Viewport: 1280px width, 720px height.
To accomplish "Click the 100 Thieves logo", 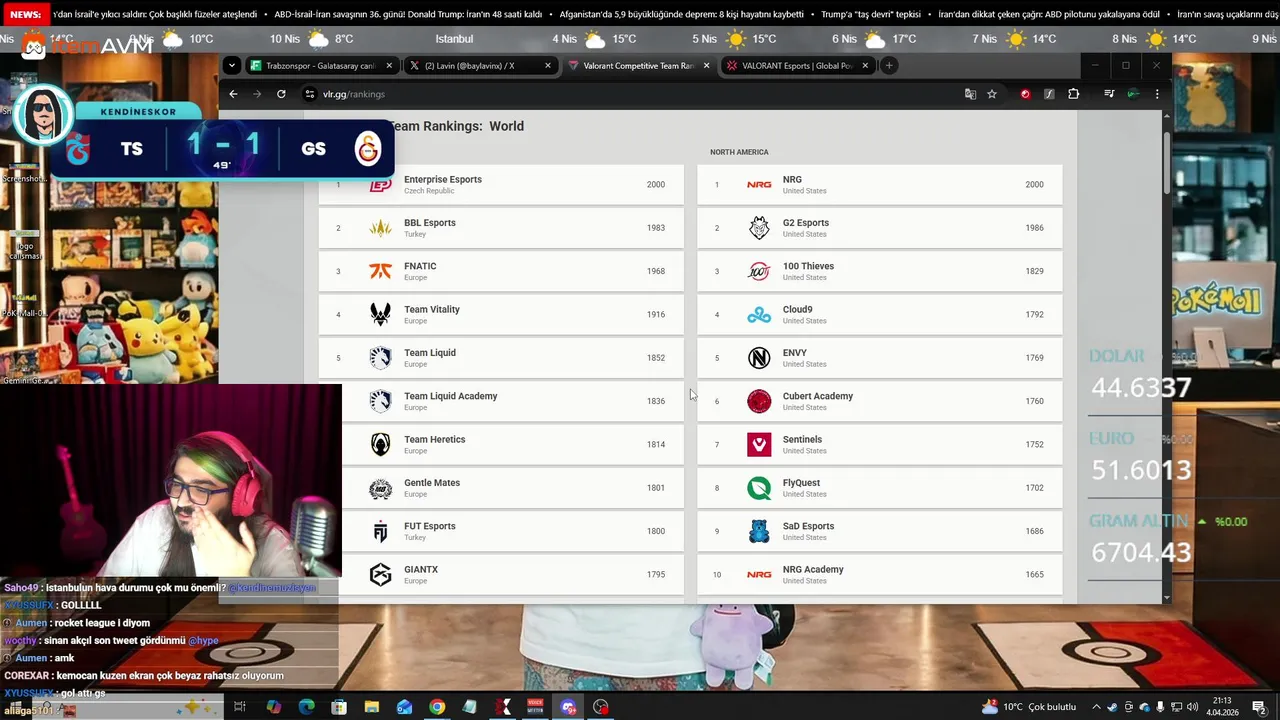I will pos(759,271).
